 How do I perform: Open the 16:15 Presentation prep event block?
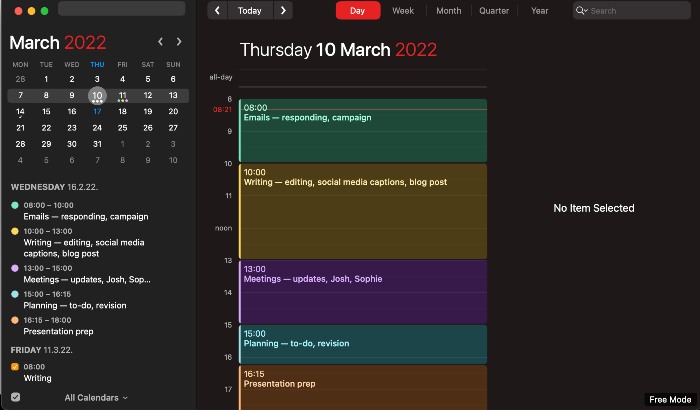(x=363, y=387)
